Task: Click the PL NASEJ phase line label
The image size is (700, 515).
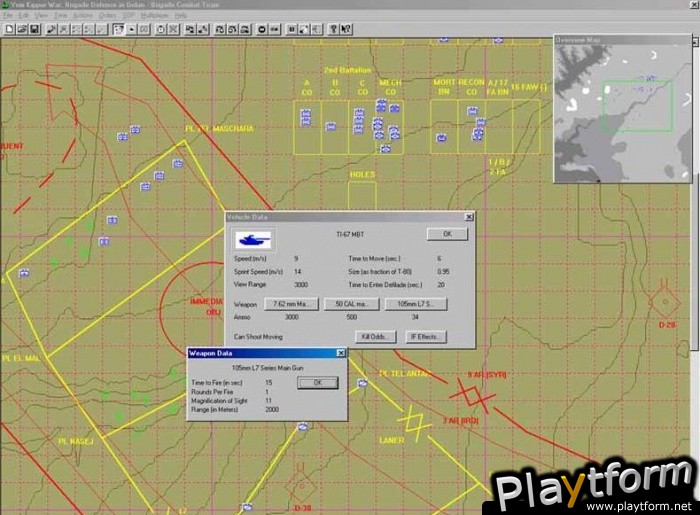Action: 76,441
